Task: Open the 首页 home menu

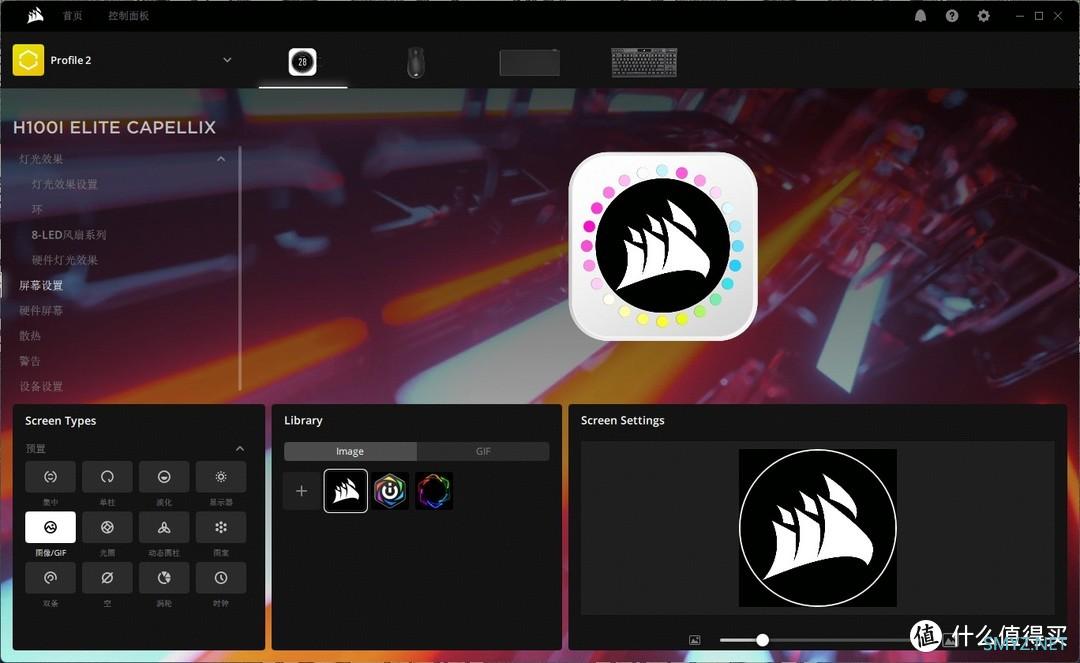Action: point(72,16)
